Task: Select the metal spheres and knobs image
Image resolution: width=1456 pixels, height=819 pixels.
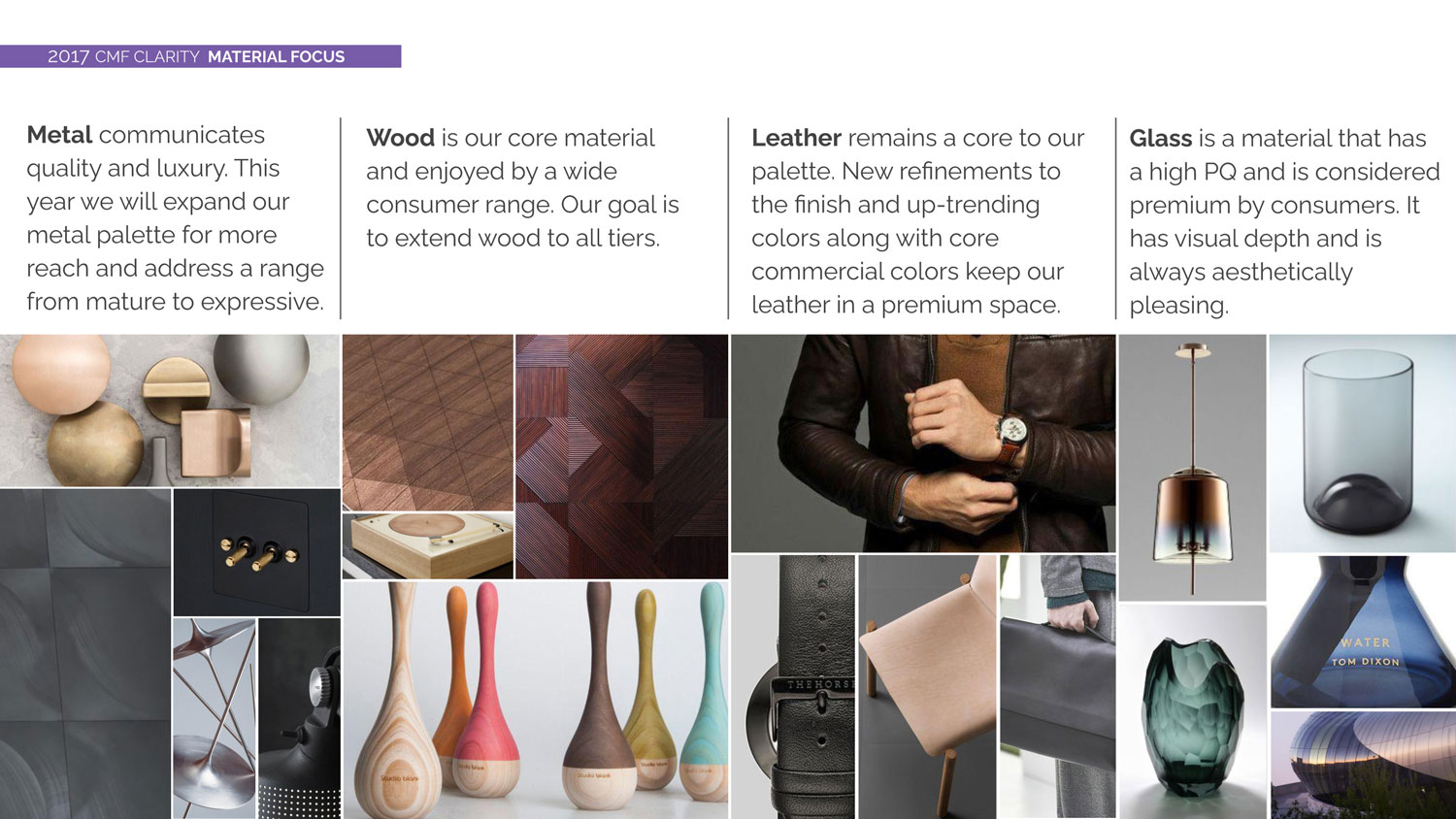Action: (x=170, y=410)
